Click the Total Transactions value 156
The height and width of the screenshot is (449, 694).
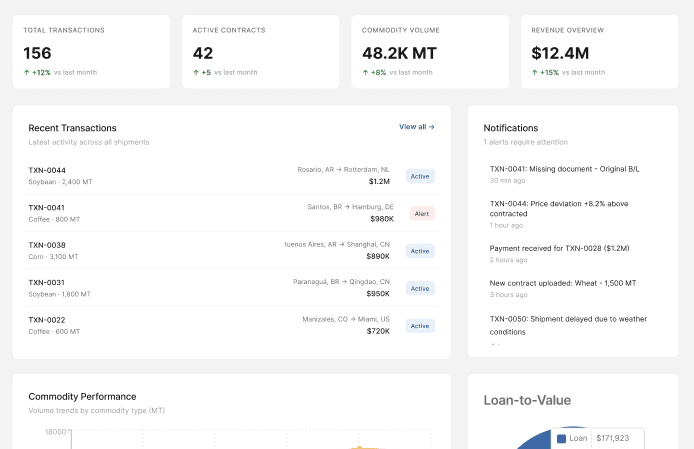(37, 53)
